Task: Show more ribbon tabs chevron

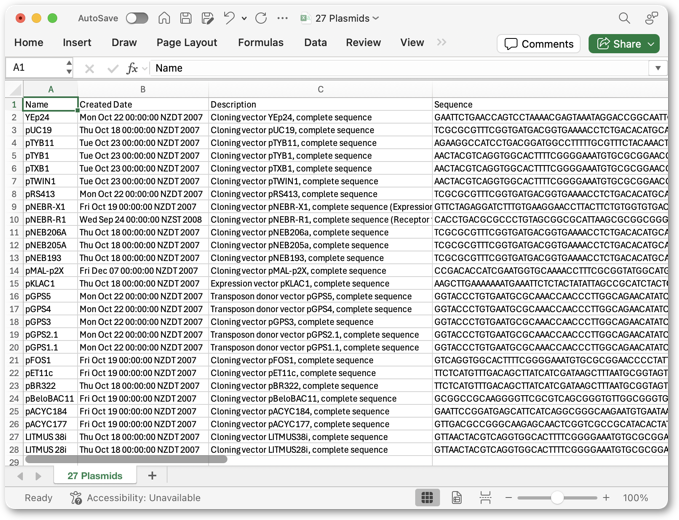Action: pos(441,42)
